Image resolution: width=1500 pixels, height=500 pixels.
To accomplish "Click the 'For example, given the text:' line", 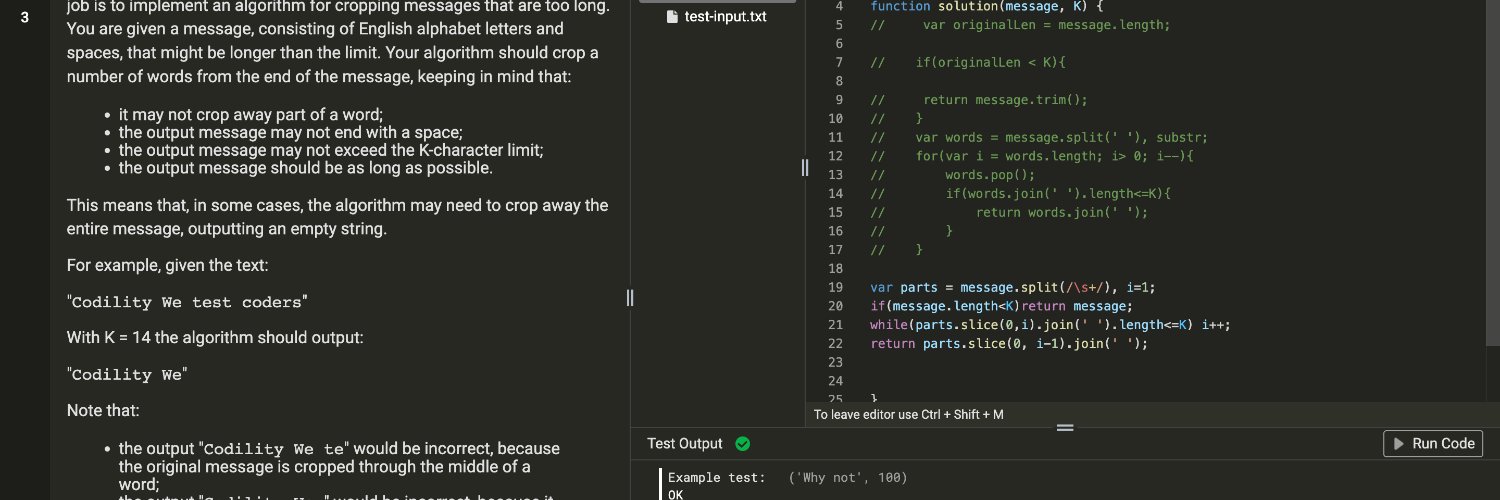I will [167, 266].
